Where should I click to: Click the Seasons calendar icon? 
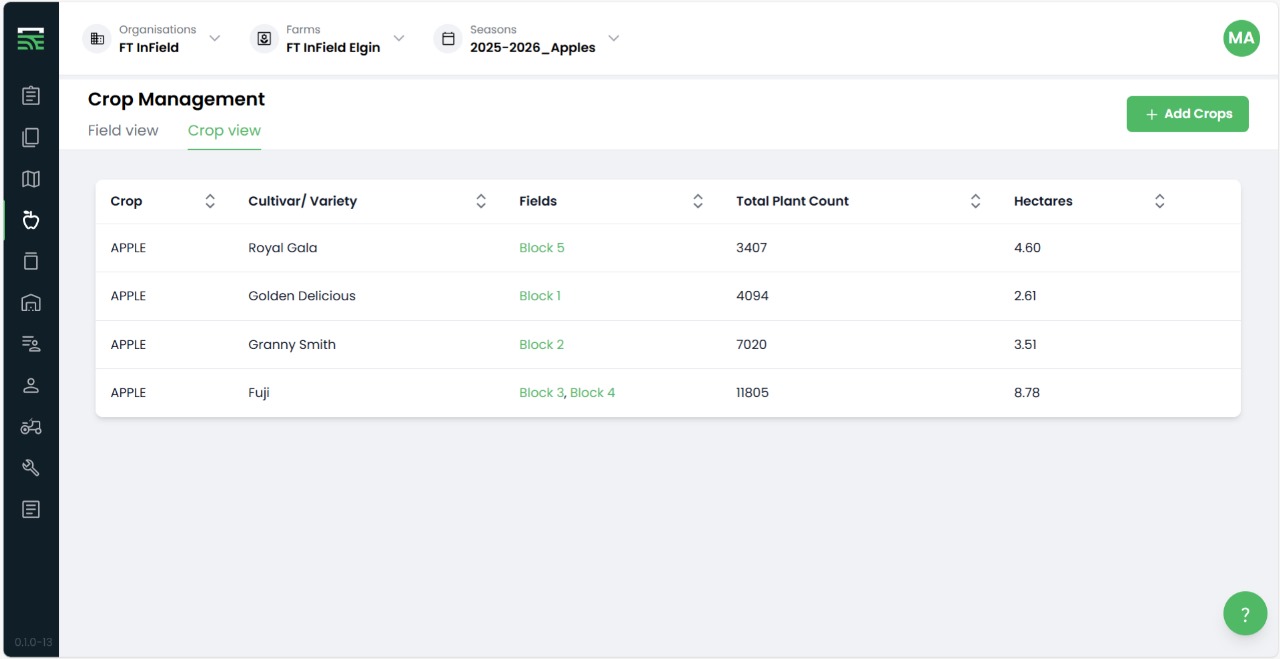448,39
